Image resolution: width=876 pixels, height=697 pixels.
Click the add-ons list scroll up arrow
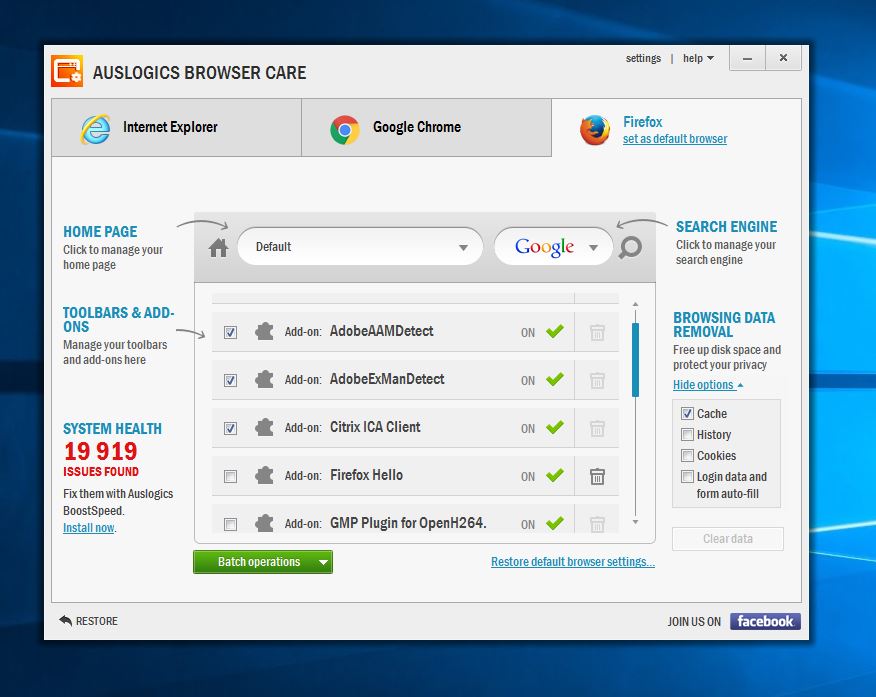point(635,305)
